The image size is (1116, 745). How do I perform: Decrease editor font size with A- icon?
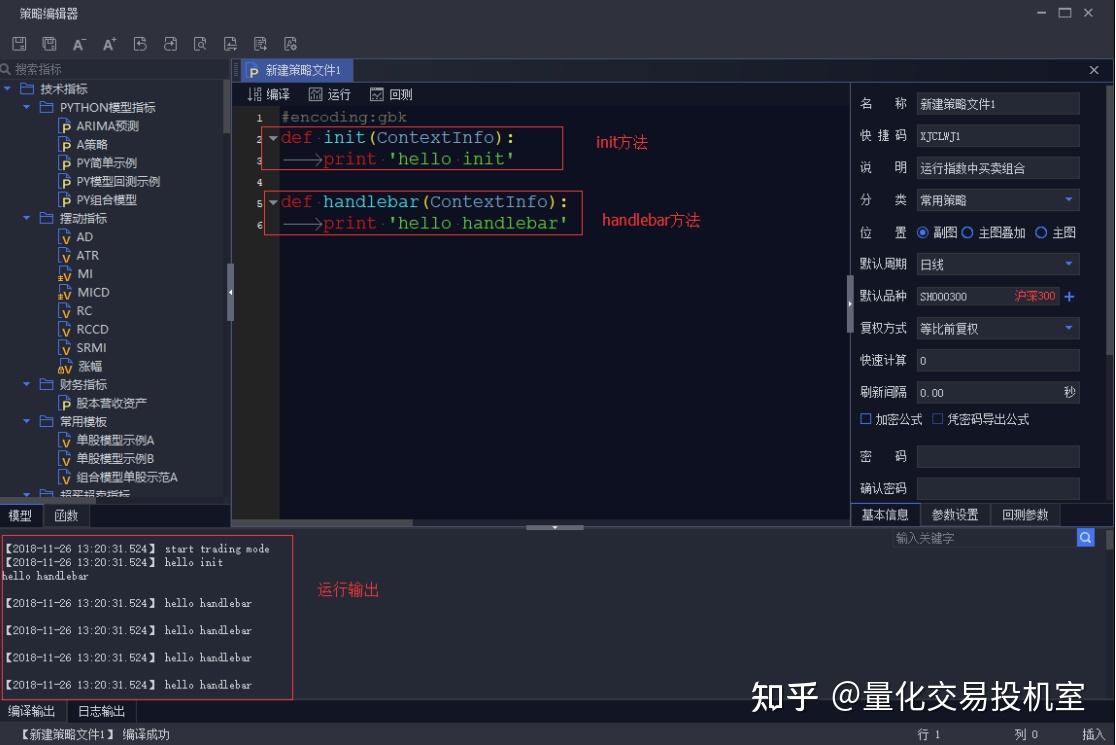pyautogui.click(x=78, y=44)
